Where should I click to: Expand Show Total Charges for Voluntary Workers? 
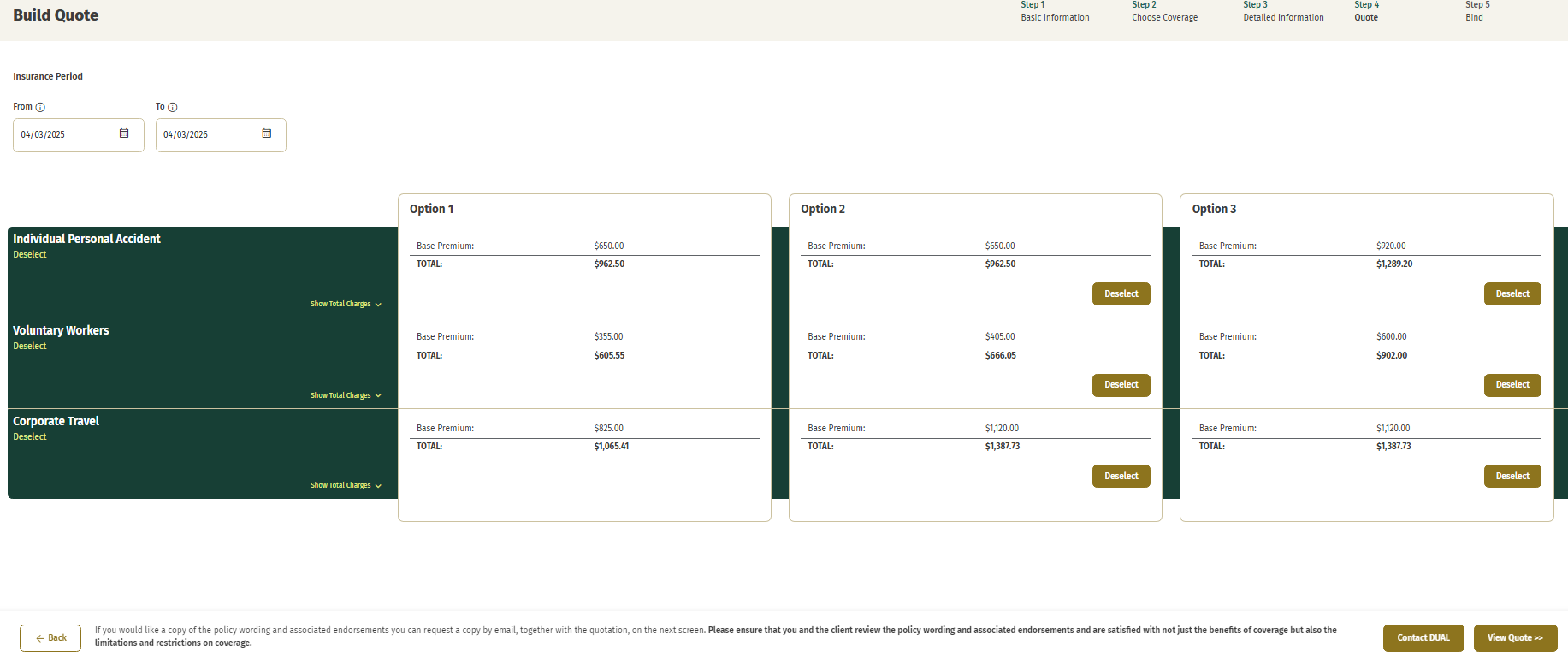point(346,395)
